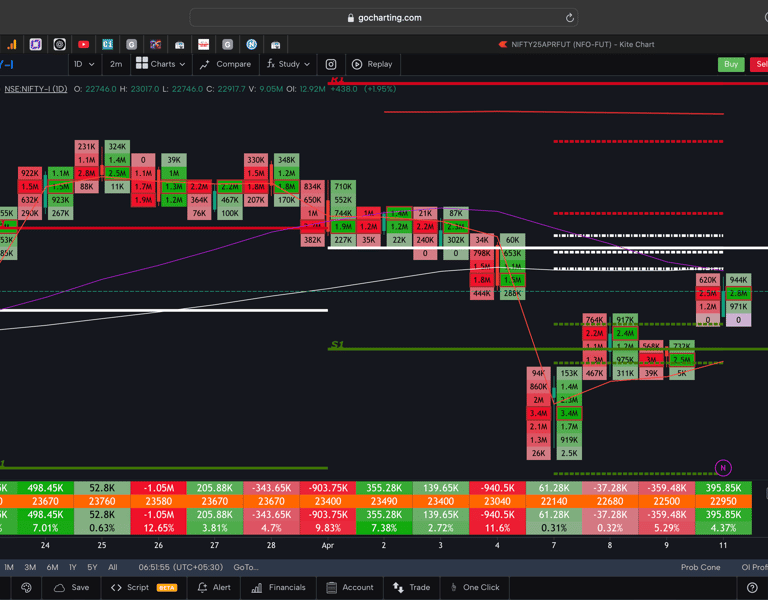Open the GoTo... date picker
Screen dimensions: 768x600
246,567
